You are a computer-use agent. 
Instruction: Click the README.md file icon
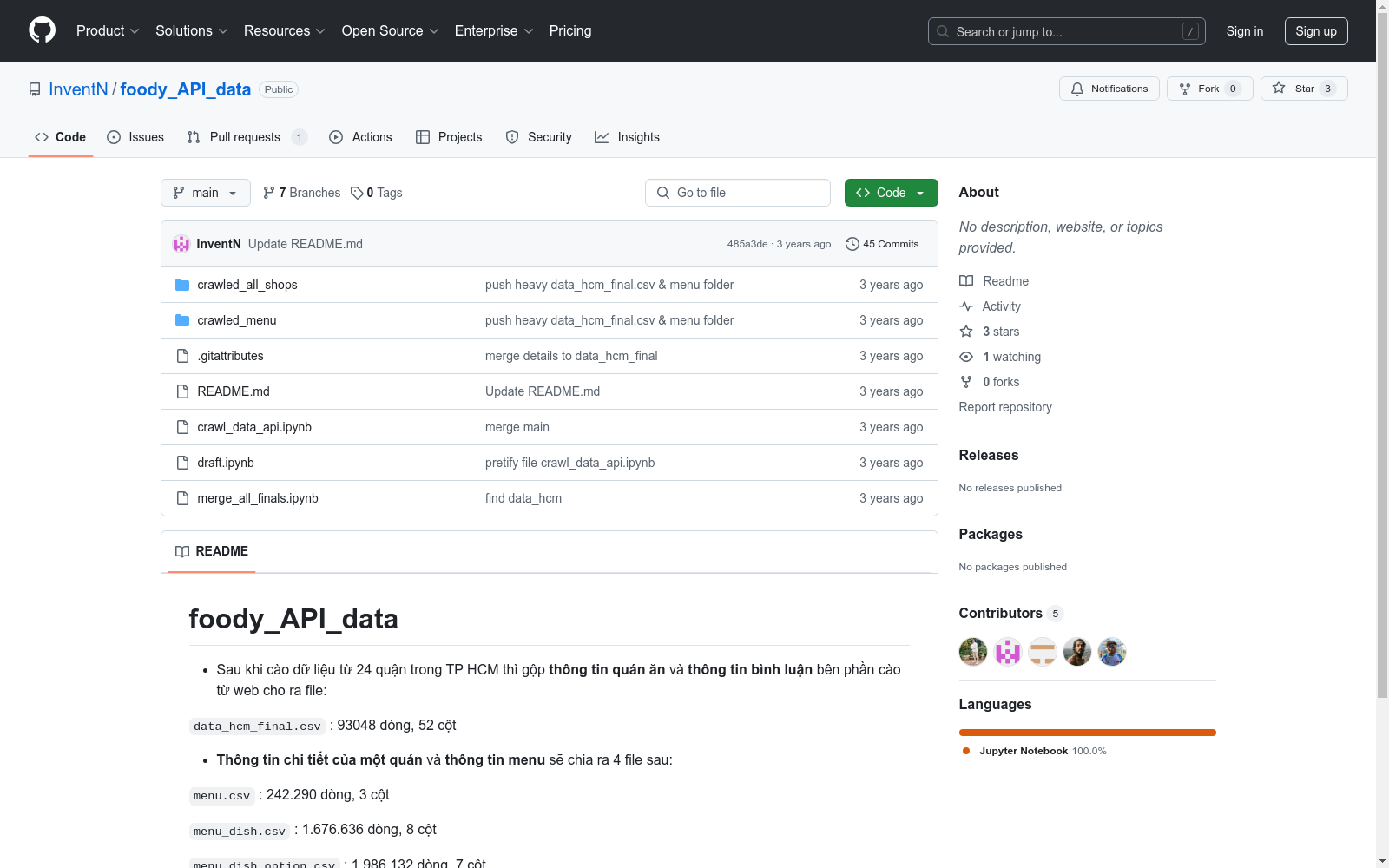182,391
